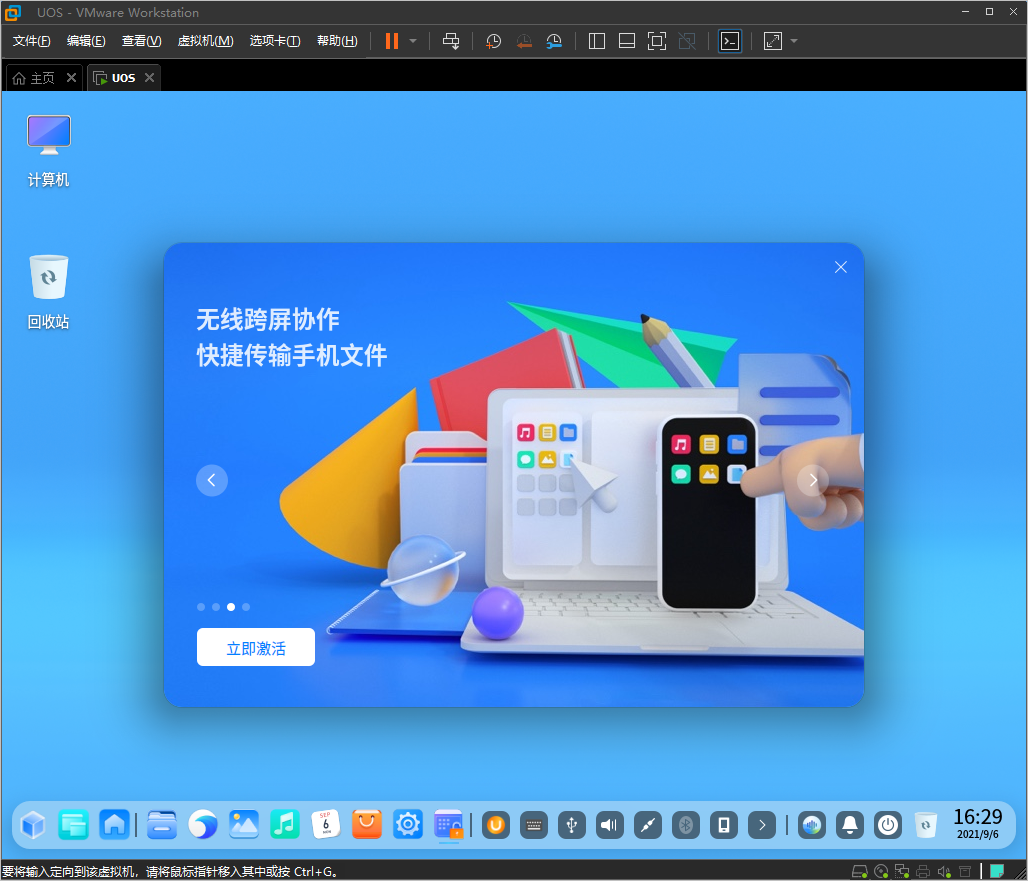Toggle the volume icon in the dock
This screenshot has width=1028, height=881.
(x=609, y=825)
